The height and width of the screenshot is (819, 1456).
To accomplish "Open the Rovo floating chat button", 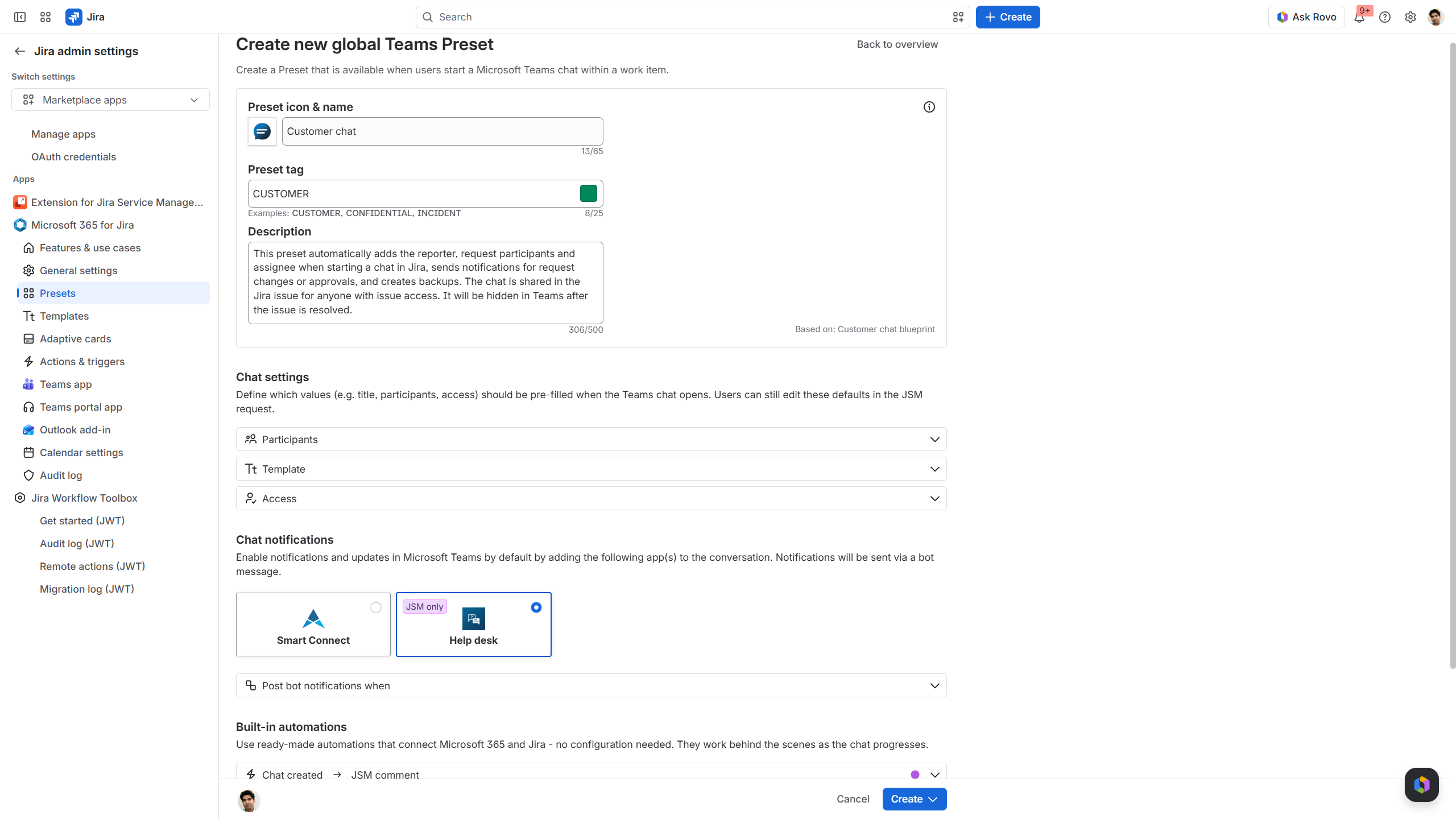I will pos(1421,784).
